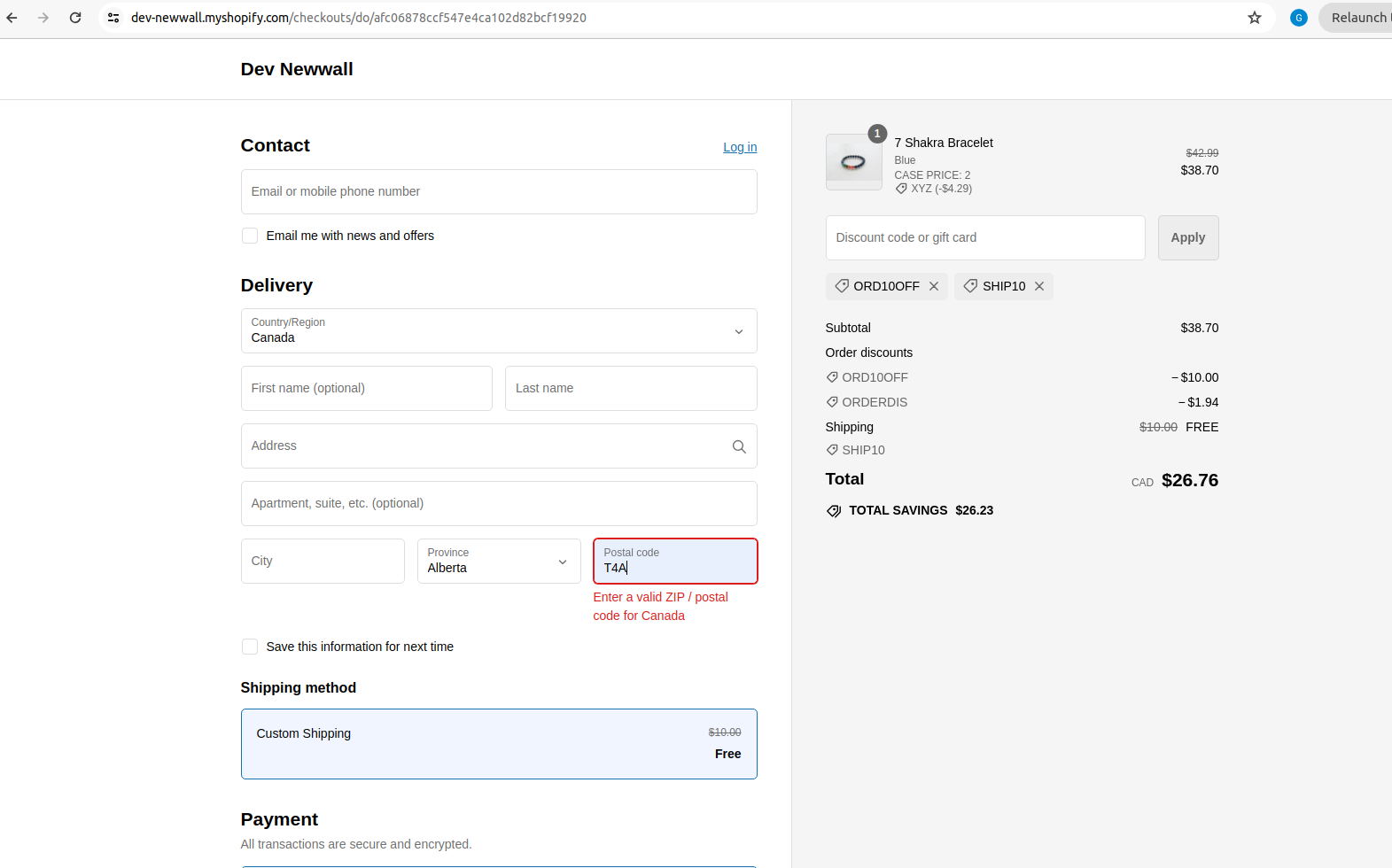The width and height of the screenshot is (1392, 868).
Task: Open the Google profile avatar
Action: [x=1298, y=18]
